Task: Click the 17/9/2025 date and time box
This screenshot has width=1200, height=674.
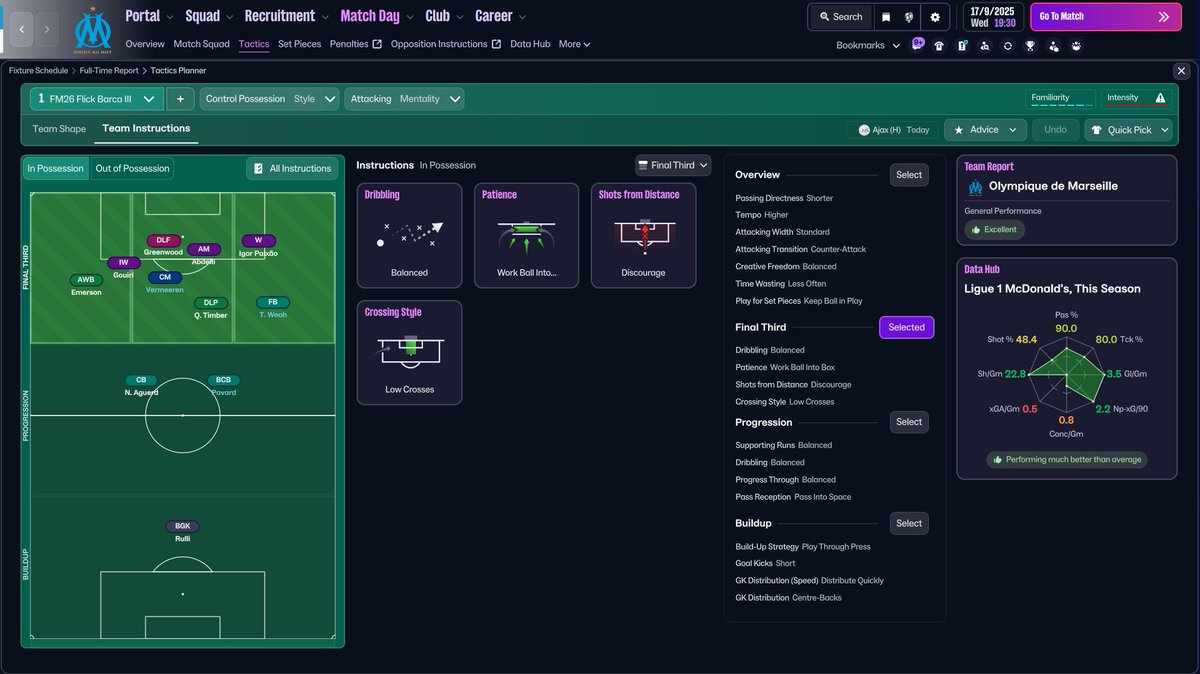Action: (991, 17)
